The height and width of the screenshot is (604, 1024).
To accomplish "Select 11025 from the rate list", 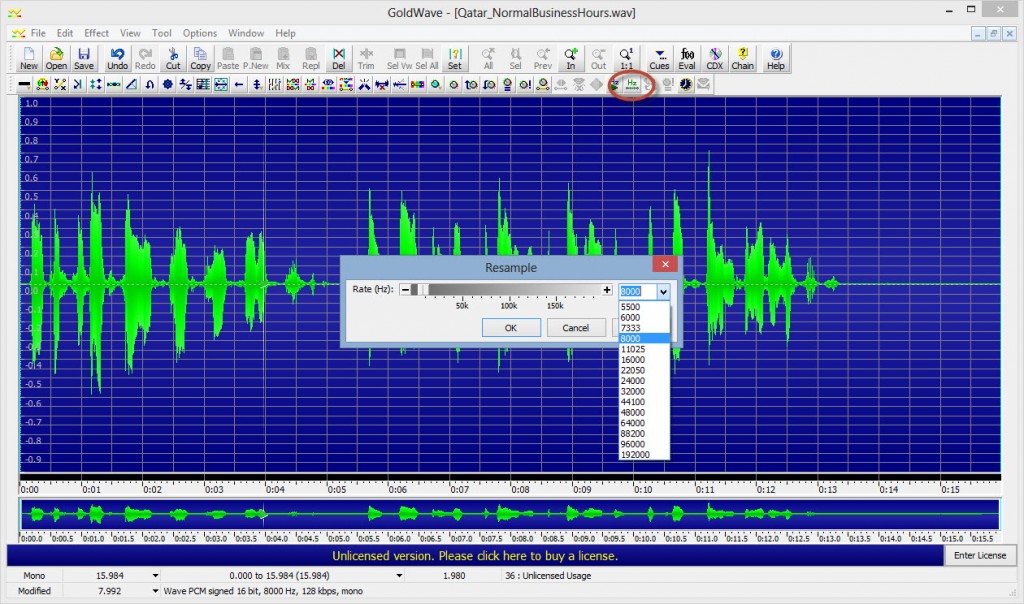I will (x=644, y=349).
